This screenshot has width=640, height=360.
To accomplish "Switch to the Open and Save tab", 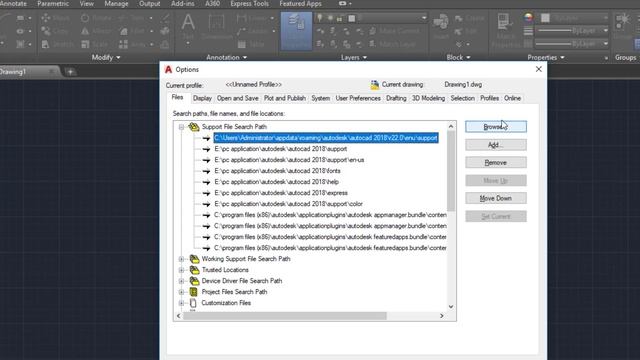I will tap(238, 98).
